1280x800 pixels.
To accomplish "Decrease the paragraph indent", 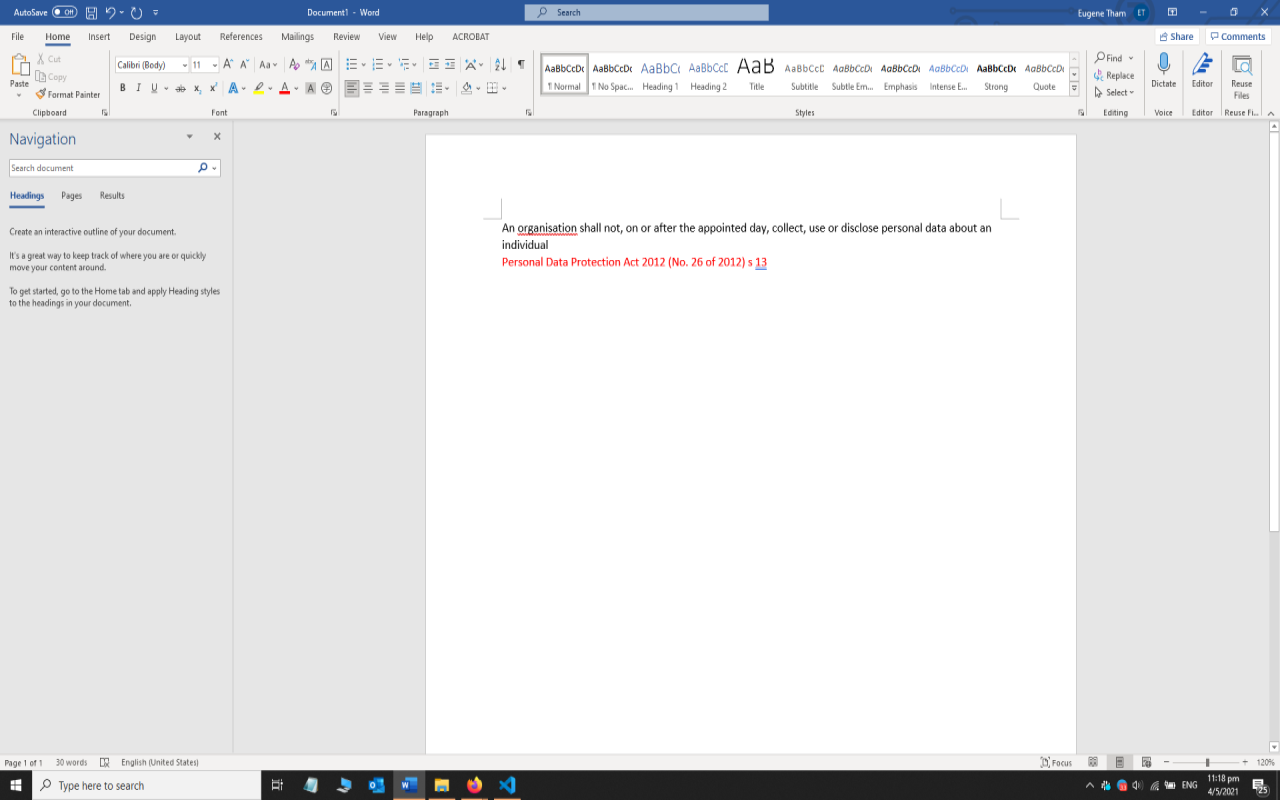I will click(434, 64).
